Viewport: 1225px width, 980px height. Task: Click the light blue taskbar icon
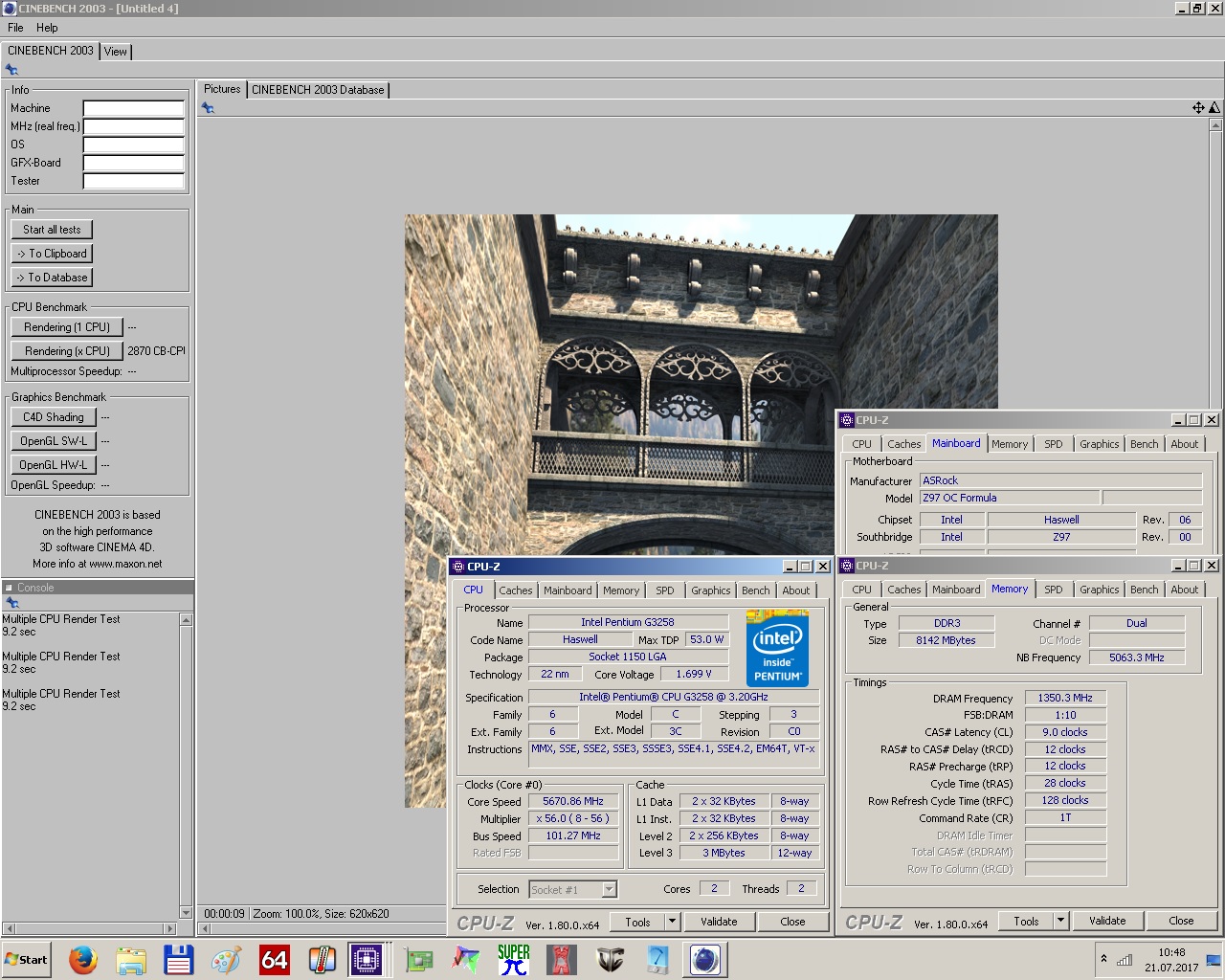click(x=657, y=959)
